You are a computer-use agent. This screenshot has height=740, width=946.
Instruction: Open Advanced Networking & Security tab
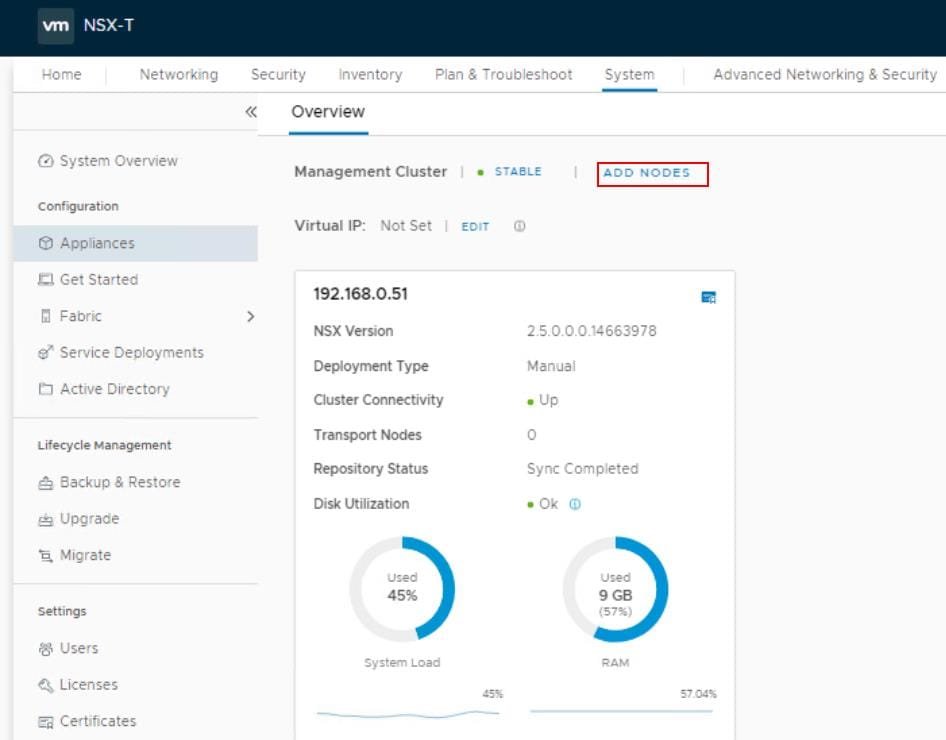824,75
